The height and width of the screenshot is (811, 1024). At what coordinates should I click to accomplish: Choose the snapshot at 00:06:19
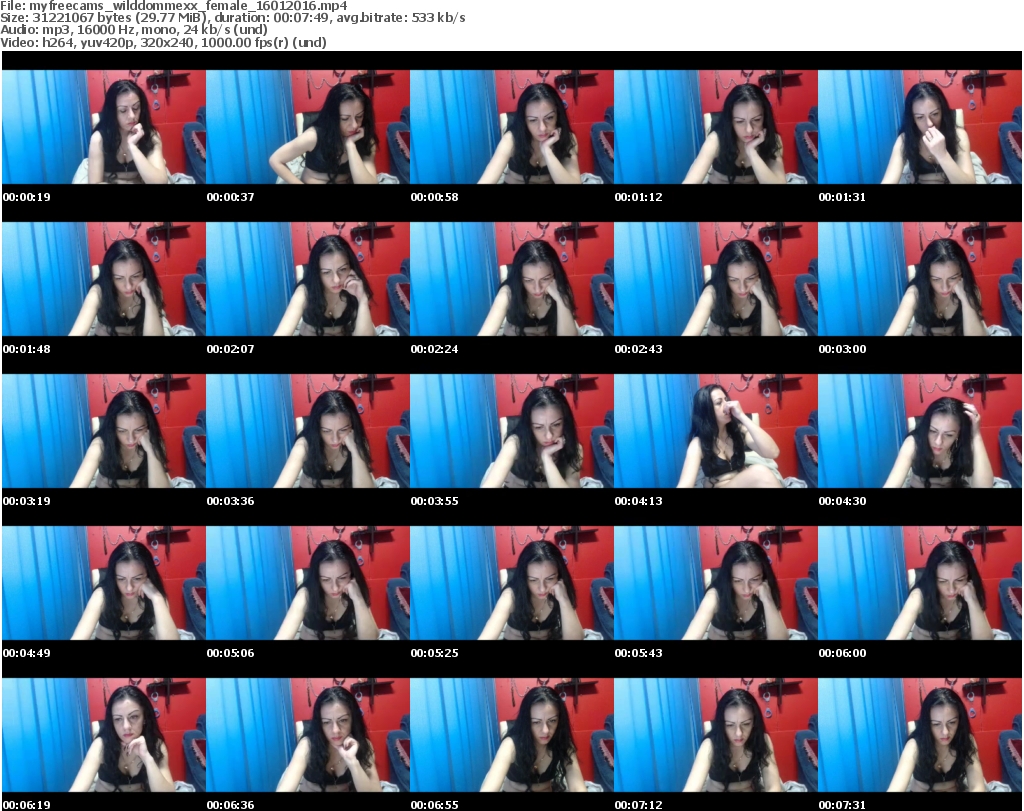pyautogui.click(x=104, y=735)
